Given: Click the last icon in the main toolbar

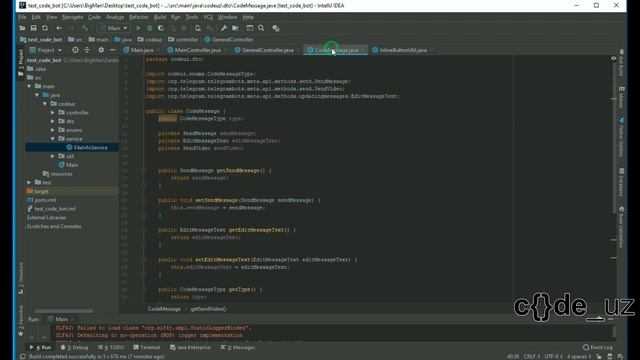Looking at the screenshot, I should (x=276, y=28).
